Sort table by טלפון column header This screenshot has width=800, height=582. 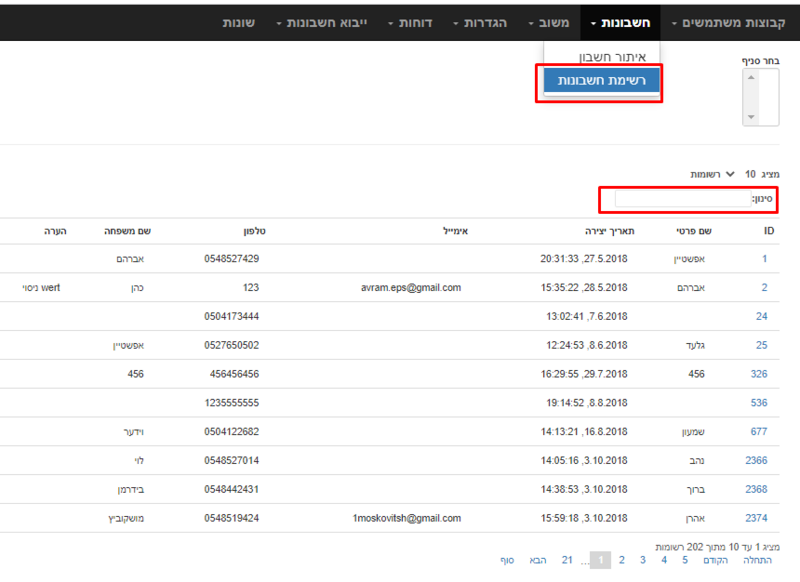[254, 231]
